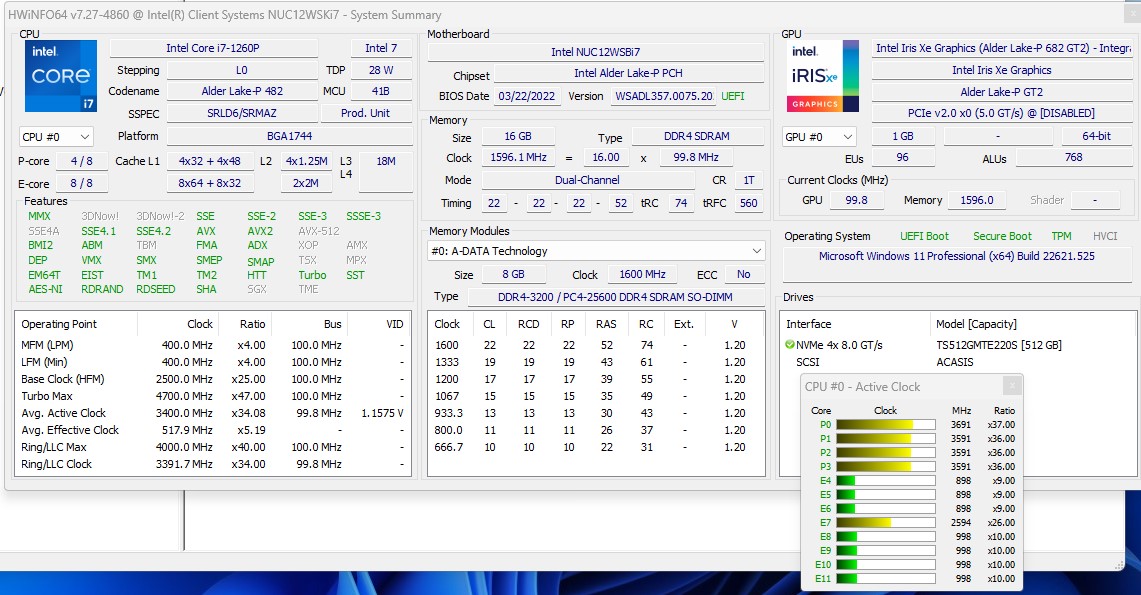Viewport: 1141px width, 595px height.
Task: Click the P0 core clock bar
Action: (x=886, y=425)
